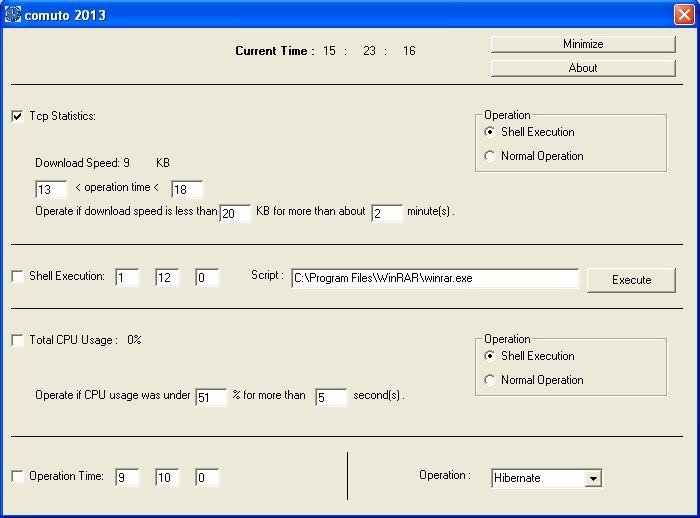Click the comuto 2013 window title text
Screen dimensions: 700x518
click(65, 15)
